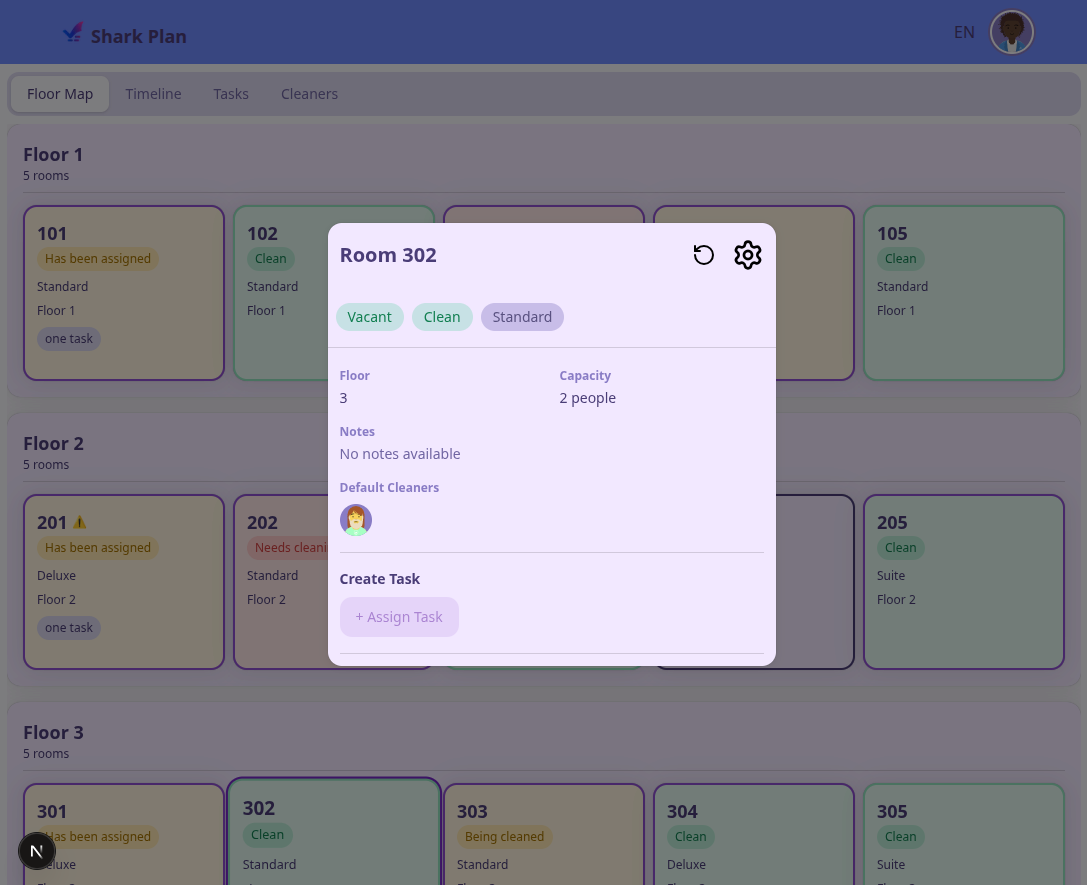Screen dimensions: 1087x885
Task: Open Room 302 settings gear icon
Action: (x=747, y=255)
